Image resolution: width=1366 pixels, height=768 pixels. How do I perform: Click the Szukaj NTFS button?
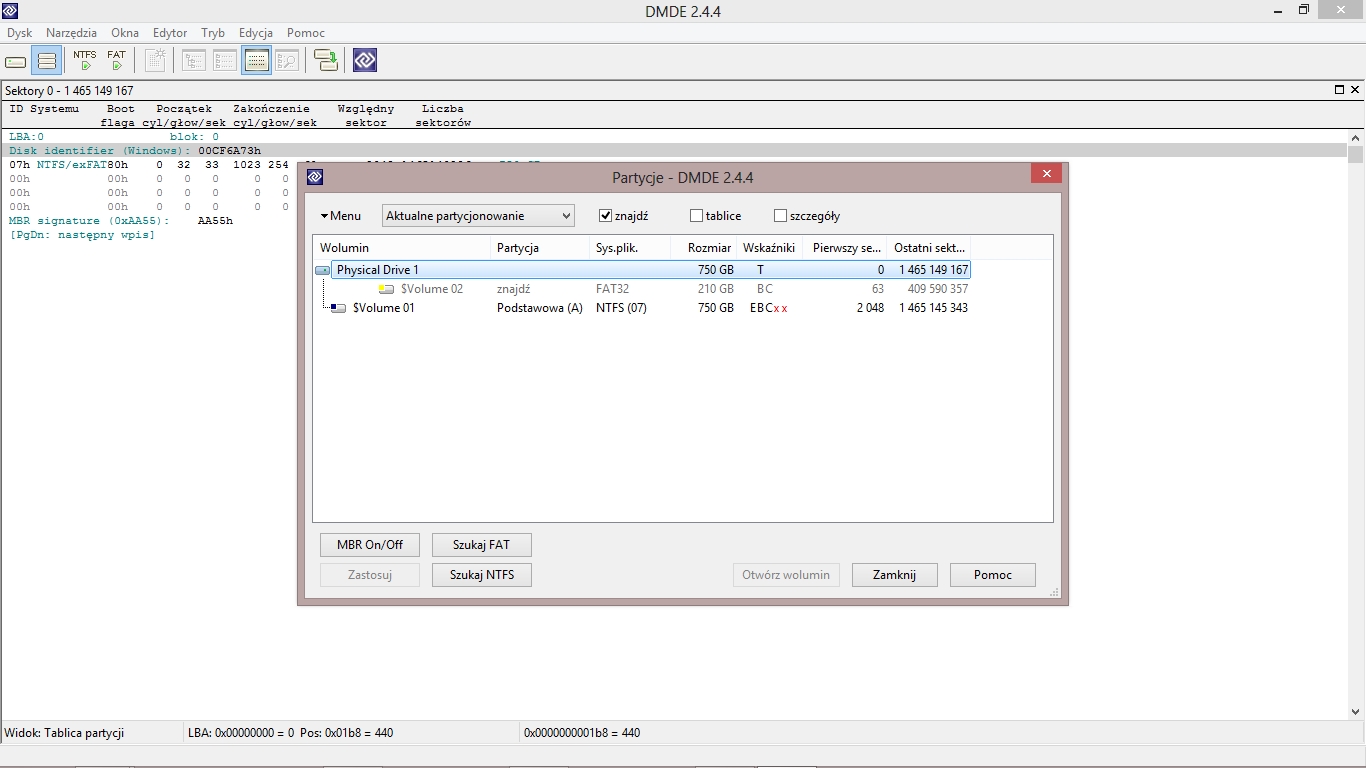482,575
